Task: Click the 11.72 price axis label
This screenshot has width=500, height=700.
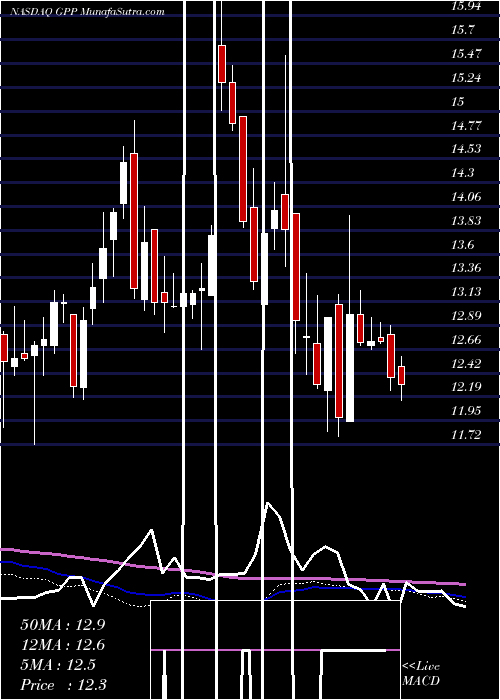Action: point(467,434)
